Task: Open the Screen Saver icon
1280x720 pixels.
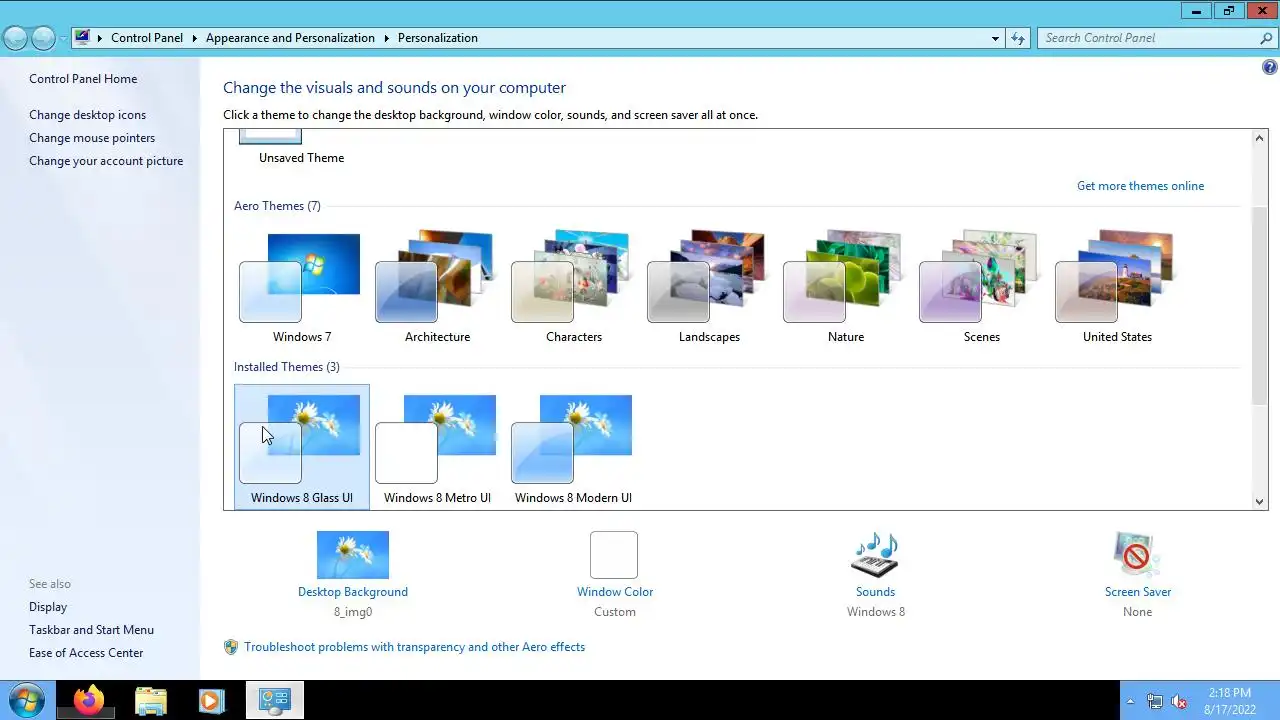Action: [x=1137, y=555]
